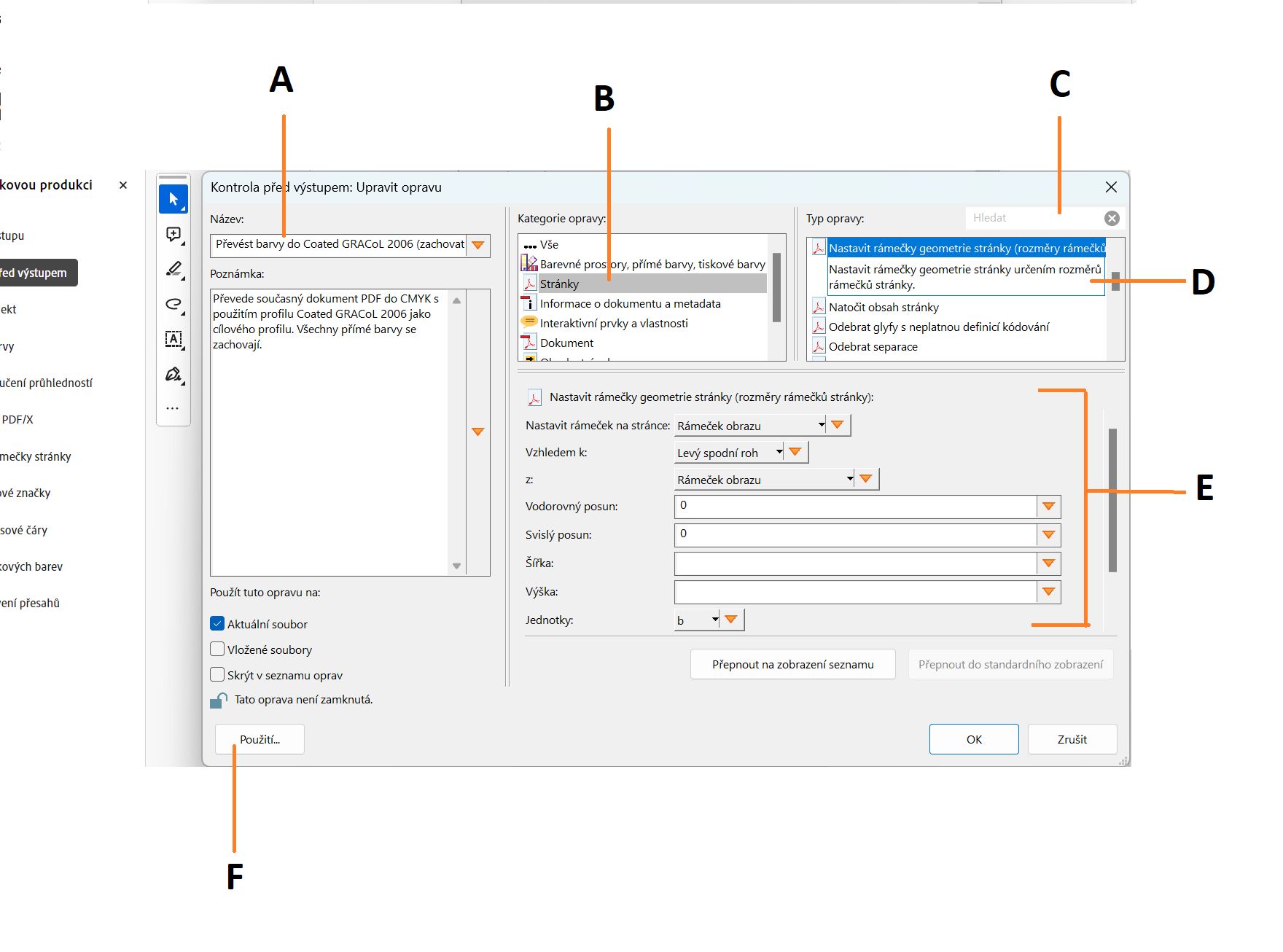This screenshot has height=952, width=1283.
Task: Click Poznámka scroll up arrow
Action: 457,300
